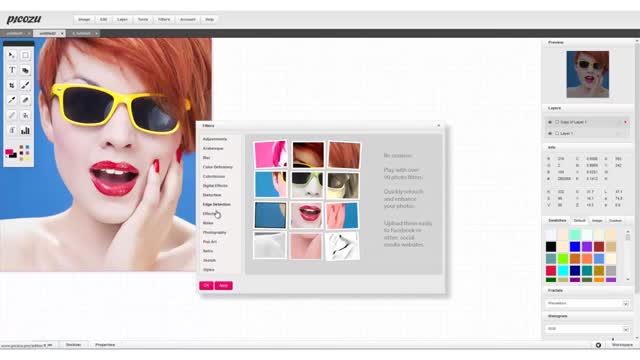Image resolution: width=640 pixels, height=360 pixels.
Task: Pick the purple swatch in top color row
Action: pyautogui.click(x=587, y=247)
